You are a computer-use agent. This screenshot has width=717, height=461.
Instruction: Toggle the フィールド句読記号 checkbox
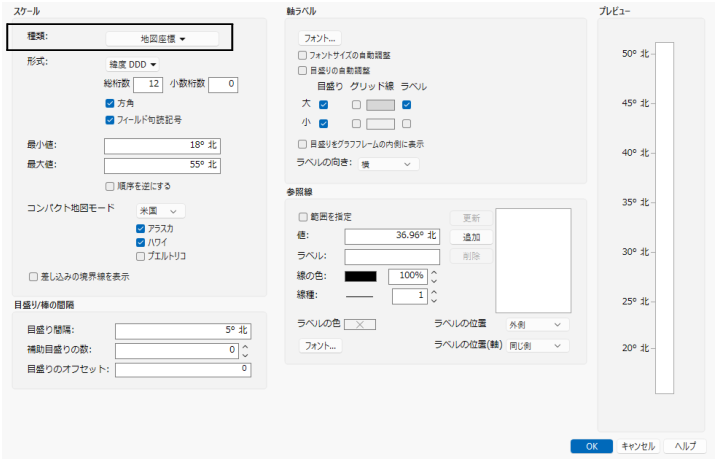coord(110,120)
